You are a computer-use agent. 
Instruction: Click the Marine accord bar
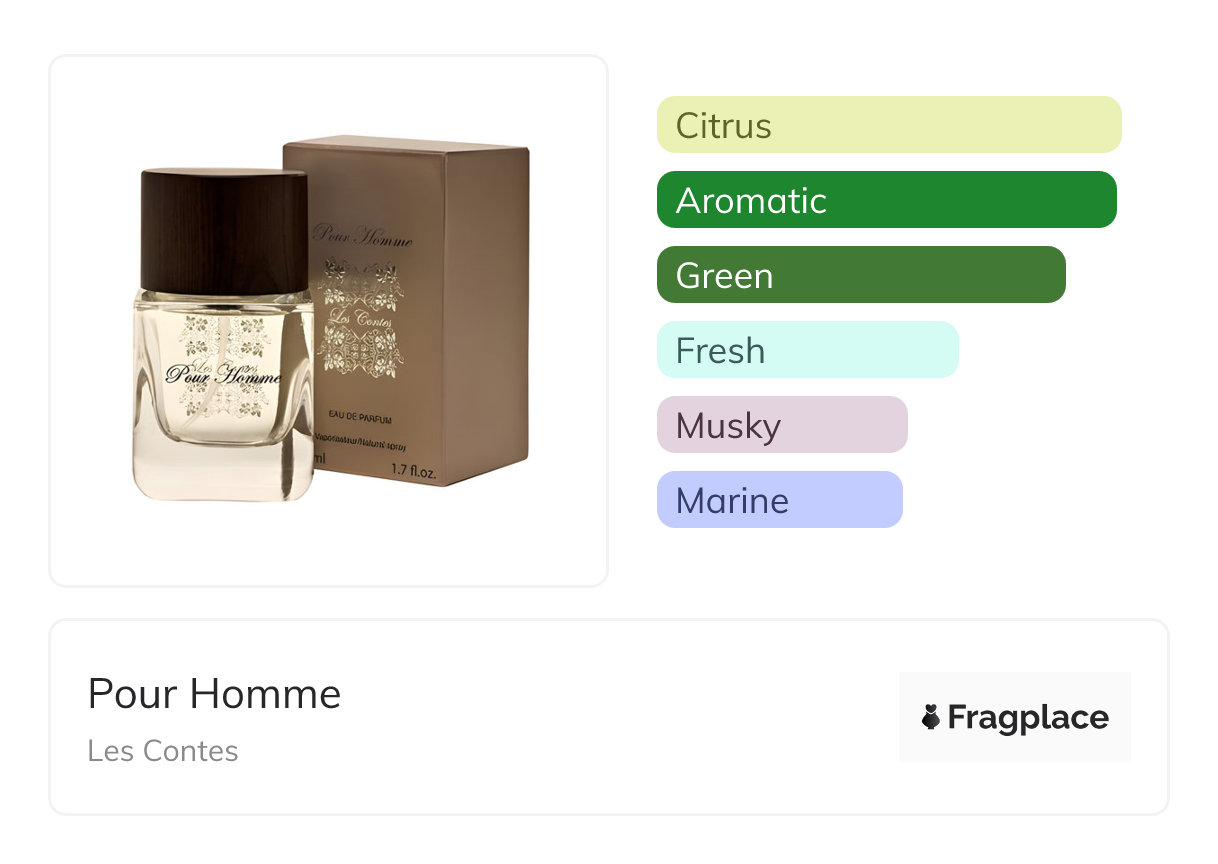point(779,500)
